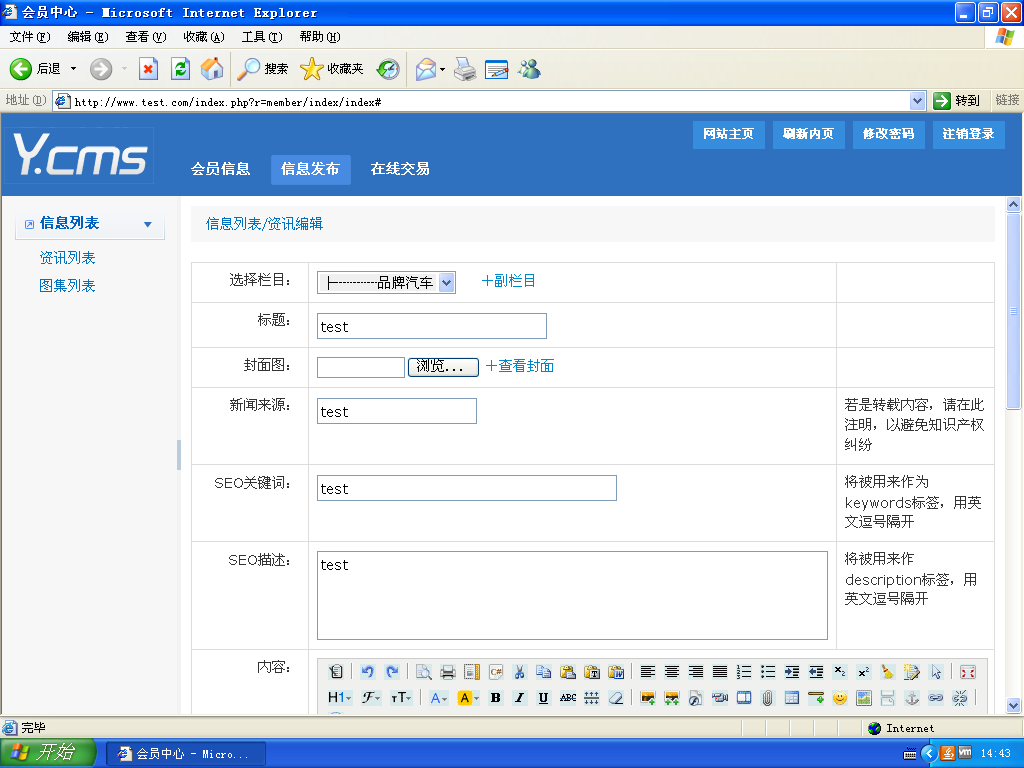The image size is (1024, 768).
Task: Click the IE Refresh toolbar icon
Action: tap(180, 69)
